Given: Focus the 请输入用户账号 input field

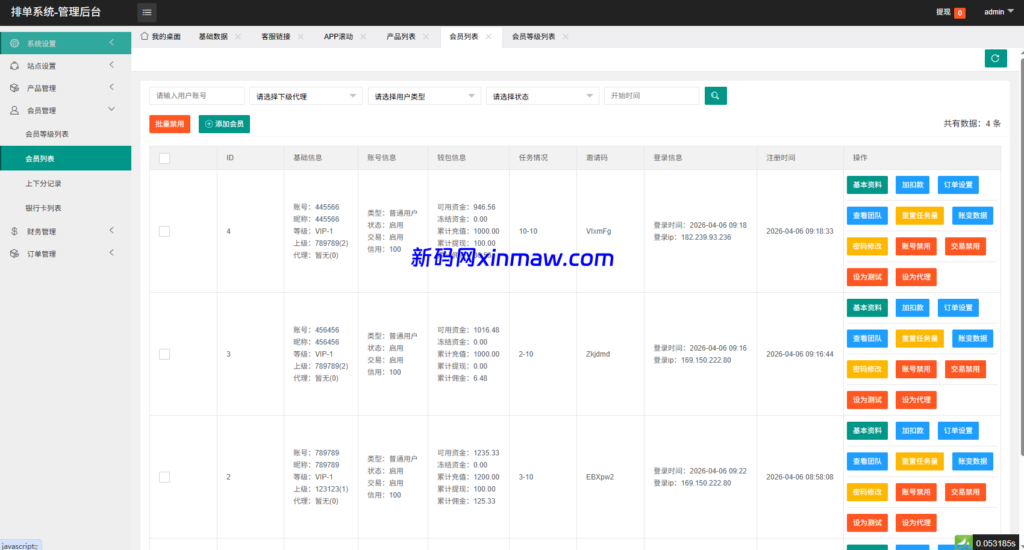Looking at the screenshot, I should (197, 96).
